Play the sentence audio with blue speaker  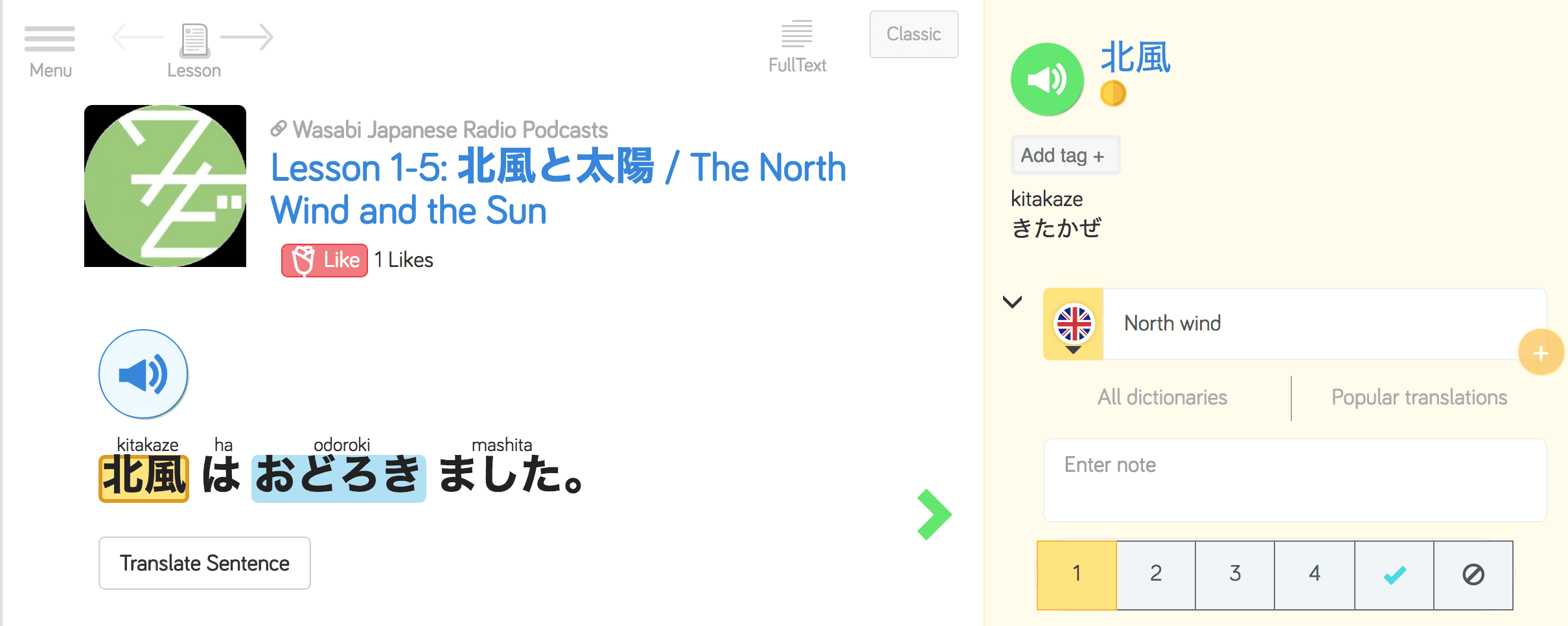point(143,374)
